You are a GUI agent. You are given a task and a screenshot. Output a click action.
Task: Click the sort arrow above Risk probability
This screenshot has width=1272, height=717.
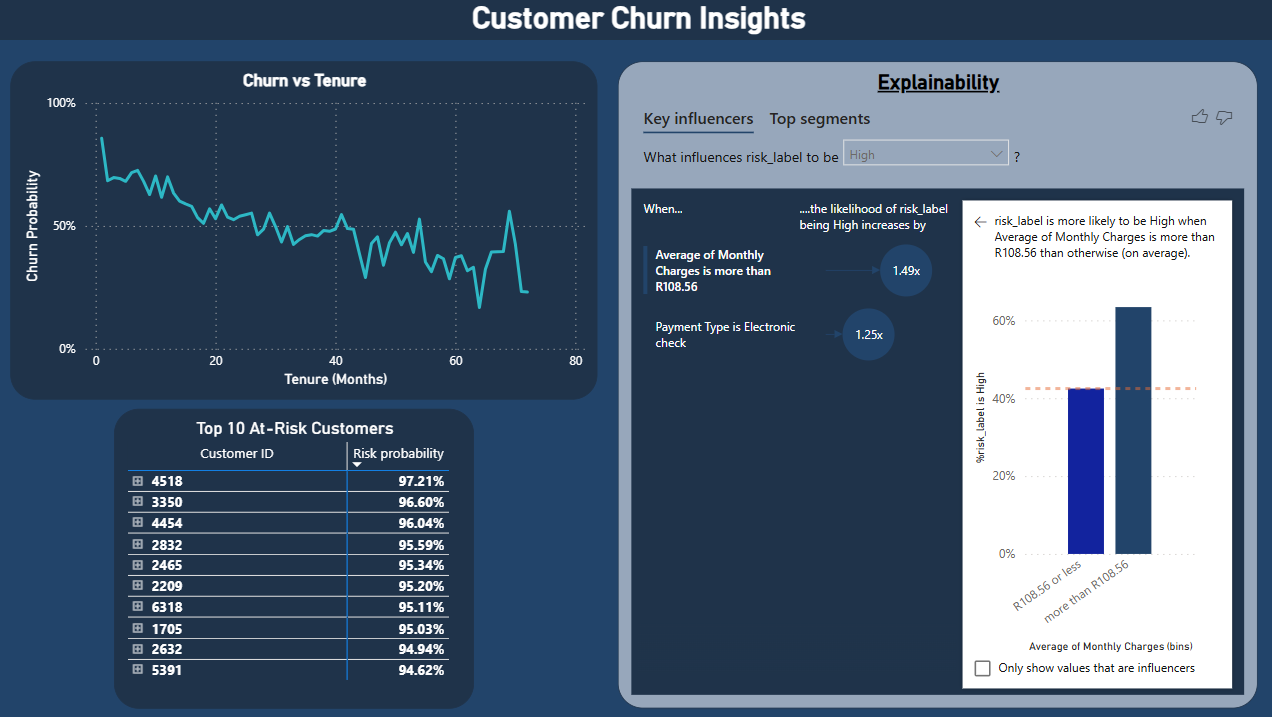(x=357, y=465)
